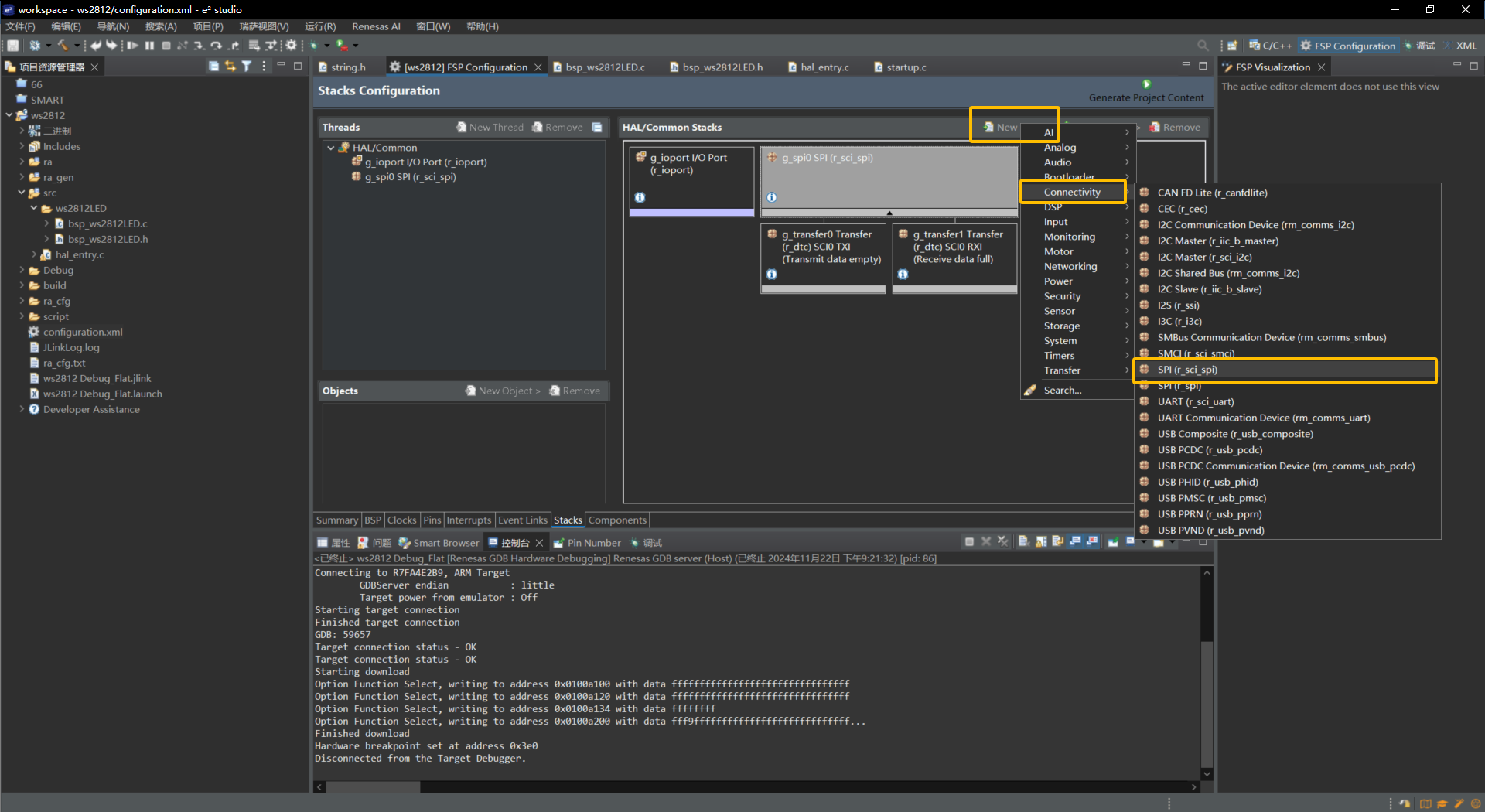
Task: Switch to the Clocks tab
Action: coord(402,520)
